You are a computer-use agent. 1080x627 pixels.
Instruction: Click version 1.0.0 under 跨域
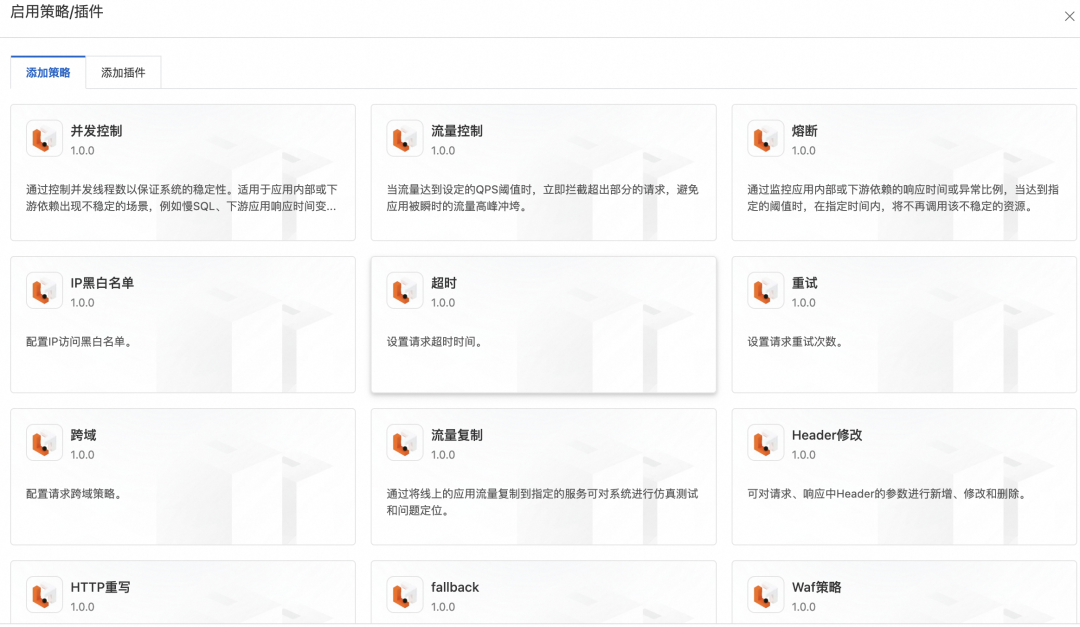[83, 455]
